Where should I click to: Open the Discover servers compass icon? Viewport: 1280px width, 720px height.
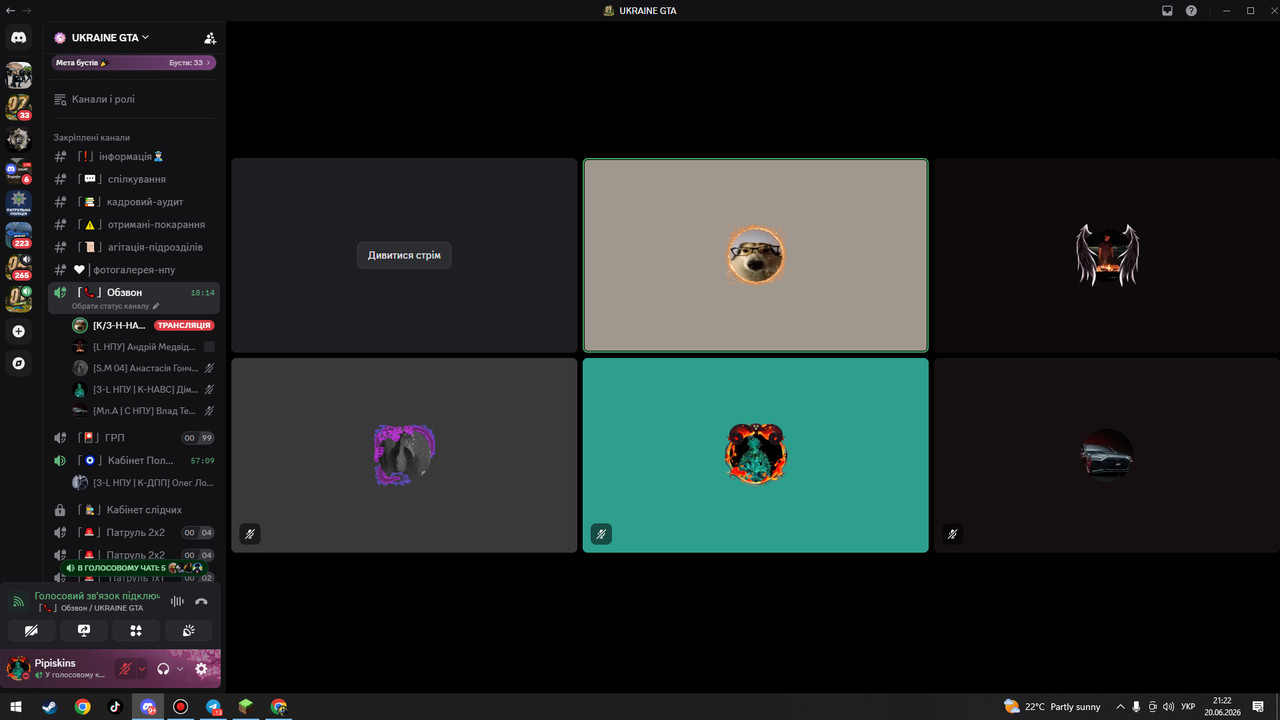18,363
